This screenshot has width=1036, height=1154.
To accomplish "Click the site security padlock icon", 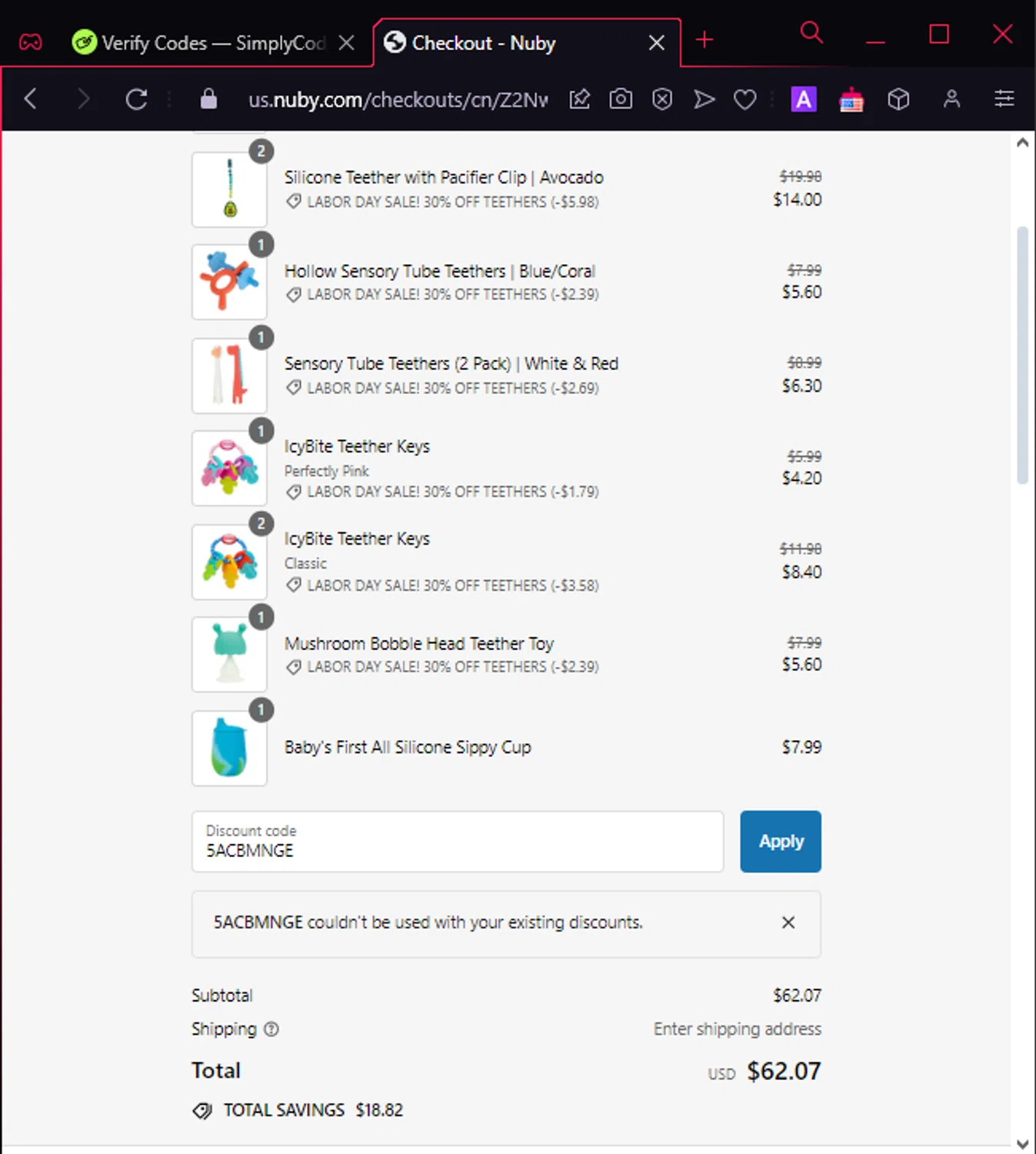I will point(208,98).
